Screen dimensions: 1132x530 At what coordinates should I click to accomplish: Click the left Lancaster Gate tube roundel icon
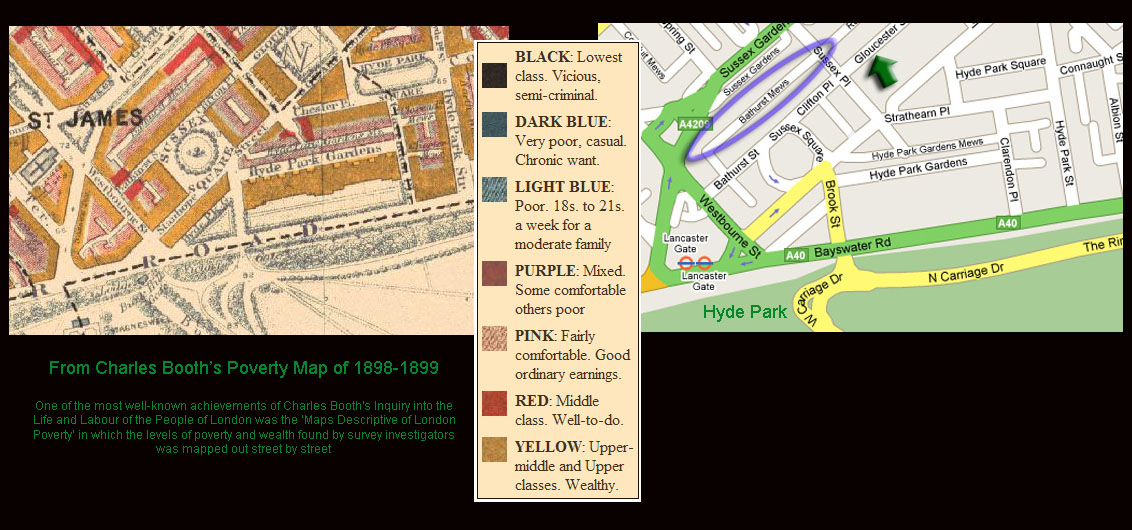pyautogui.click(x=687, y=264)
